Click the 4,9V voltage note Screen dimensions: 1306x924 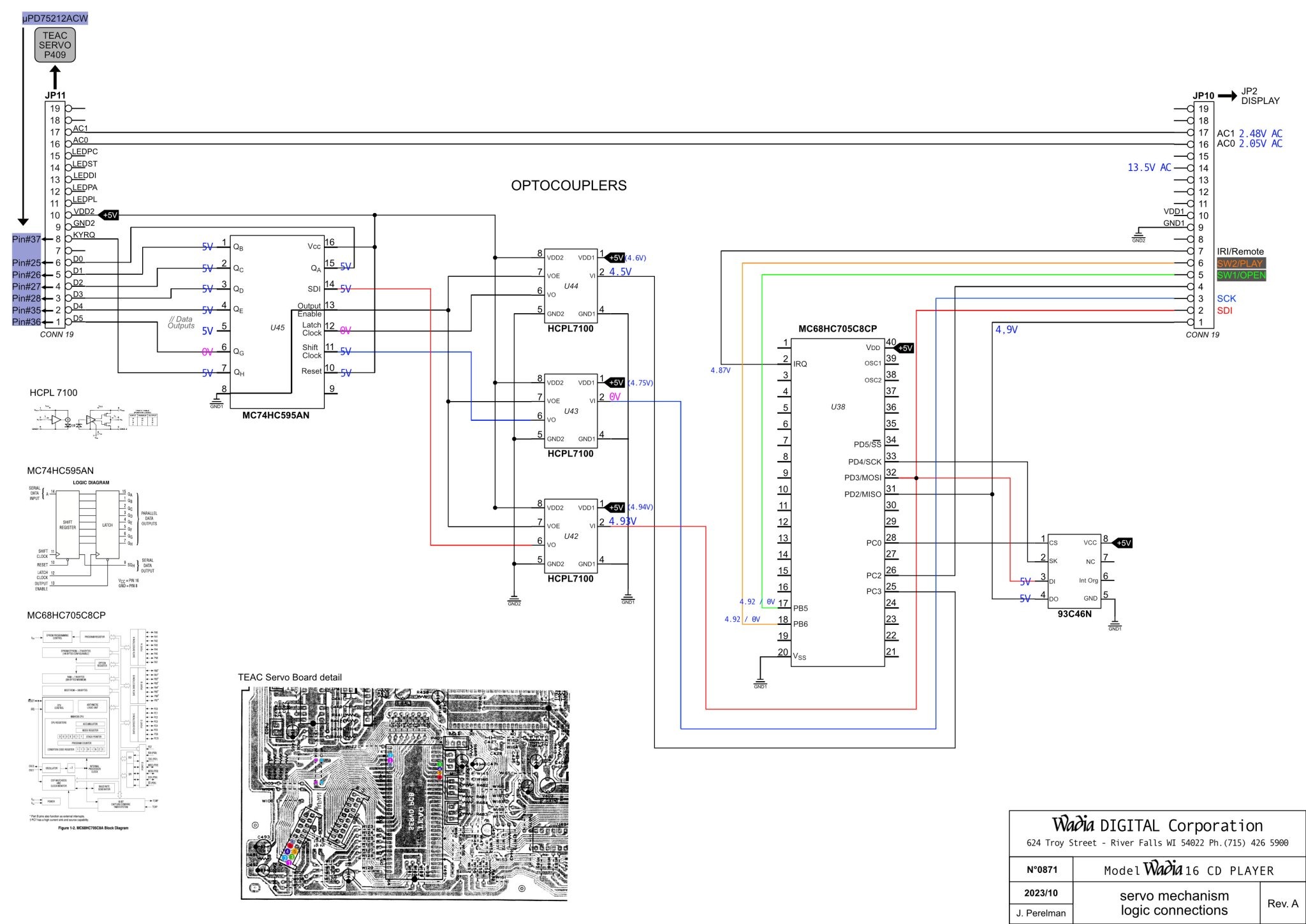pos(1006,330)
